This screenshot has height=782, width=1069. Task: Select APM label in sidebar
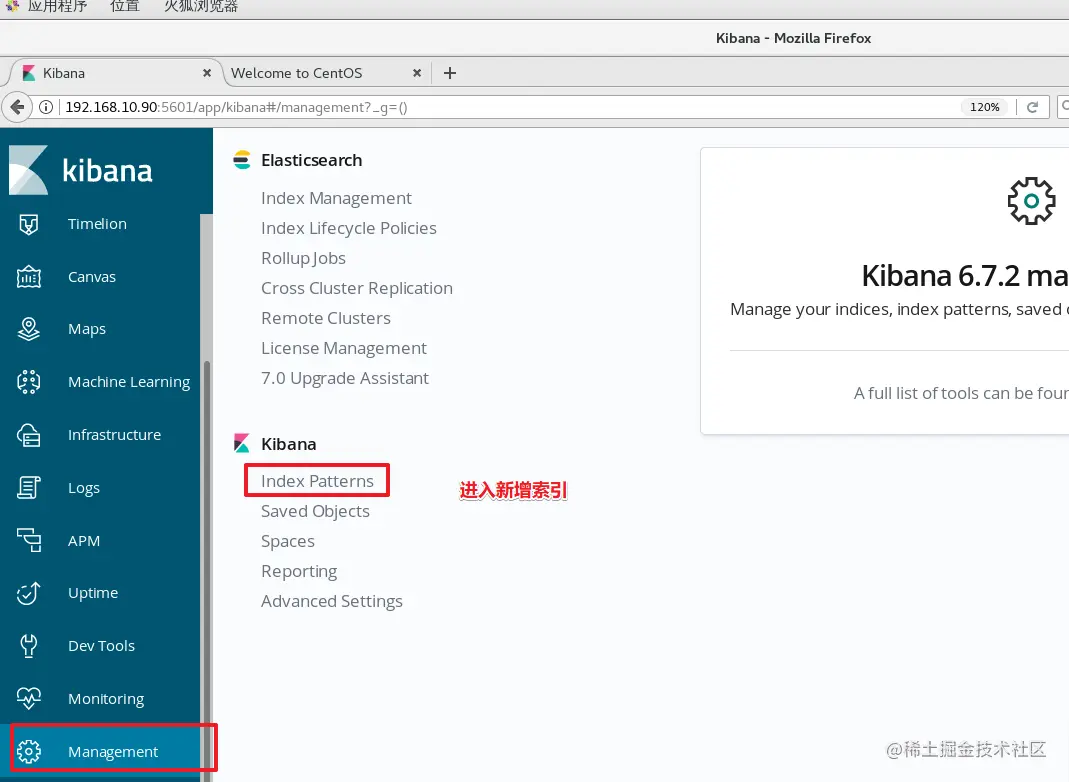tap(83, 541)
